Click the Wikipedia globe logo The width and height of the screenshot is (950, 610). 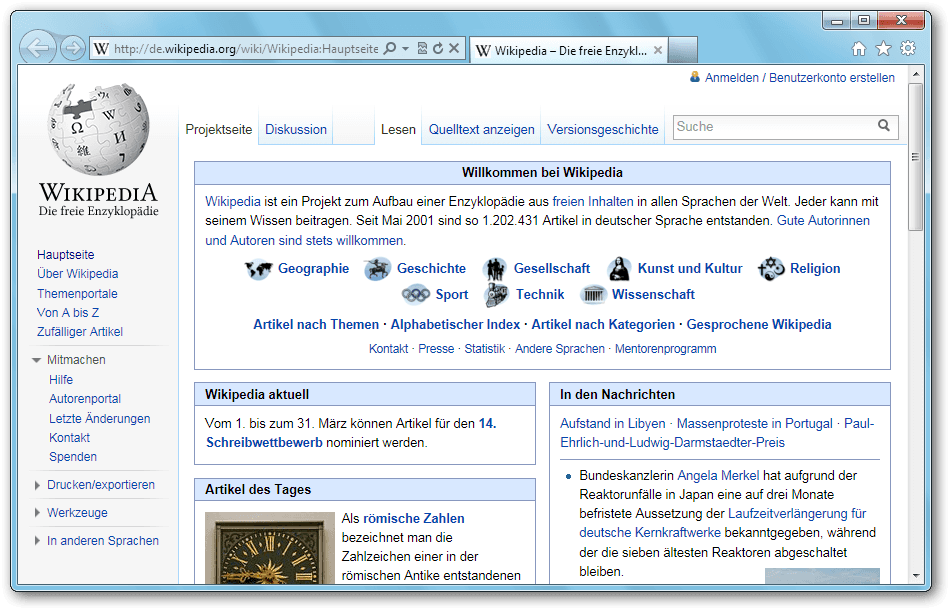(99, 129)
